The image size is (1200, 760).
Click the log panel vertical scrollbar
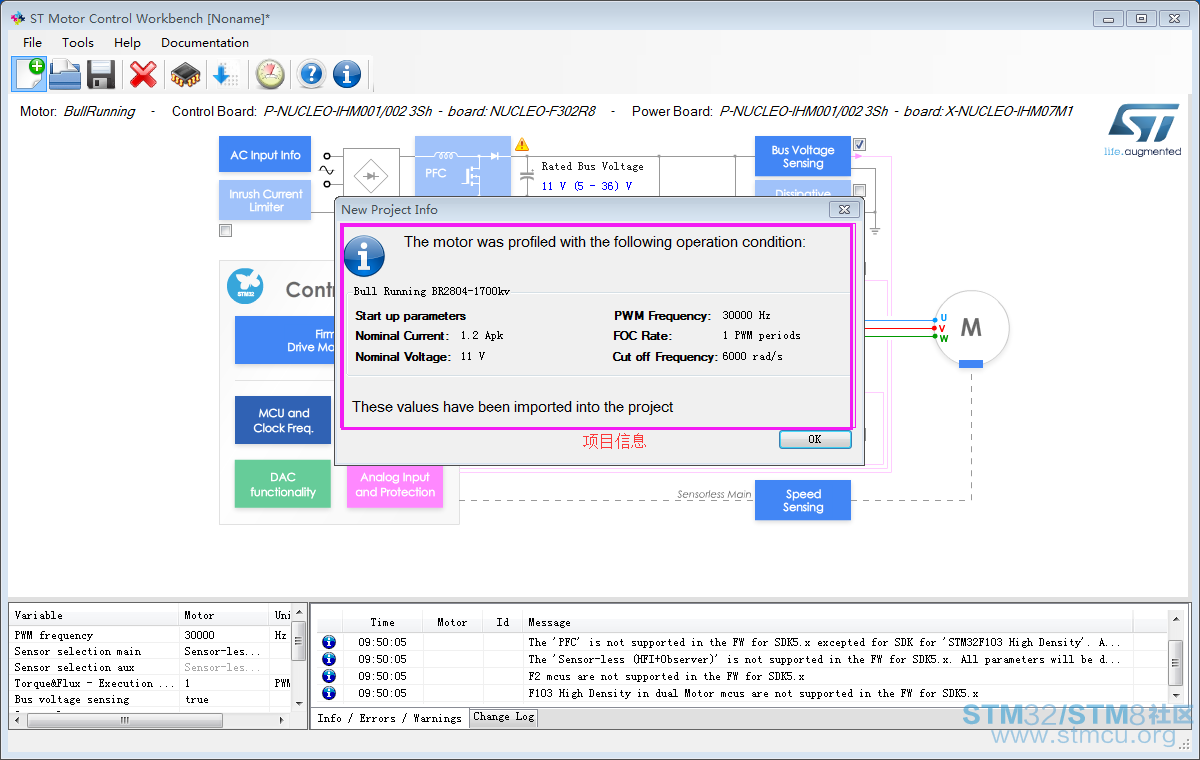[x=1175, y=665]
